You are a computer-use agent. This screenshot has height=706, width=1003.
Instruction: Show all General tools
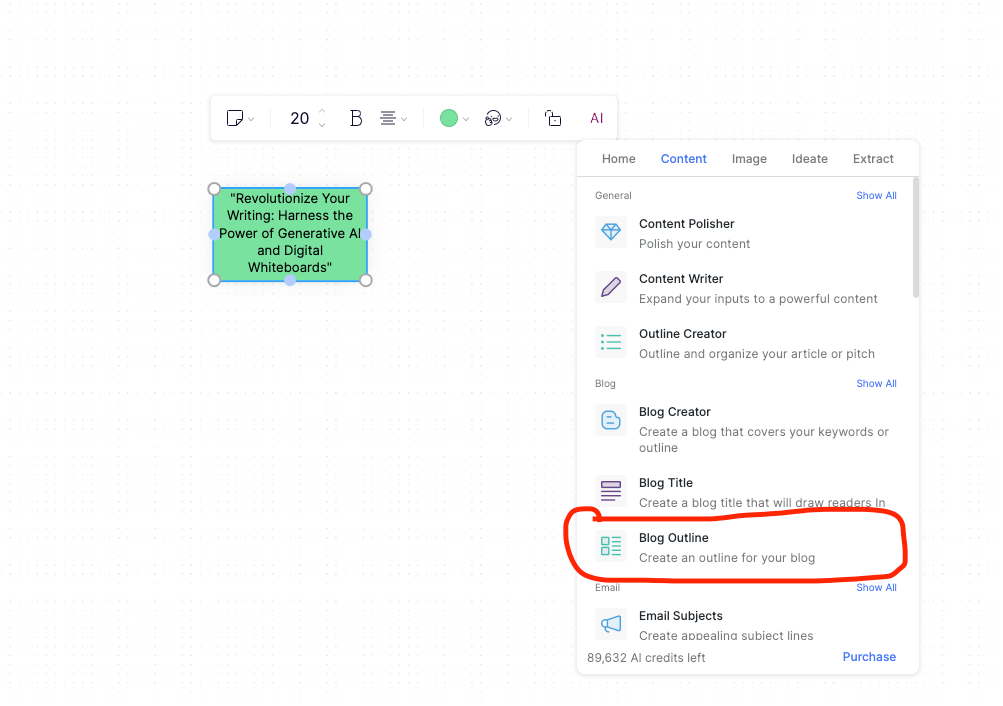click(876, 196)
